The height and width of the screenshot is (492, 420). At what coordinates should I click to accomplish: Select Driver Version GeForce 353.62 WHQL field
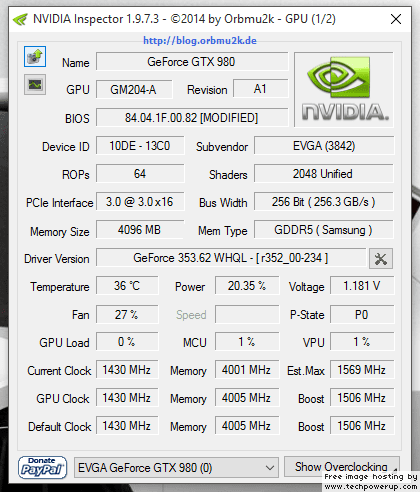(231, 258)
